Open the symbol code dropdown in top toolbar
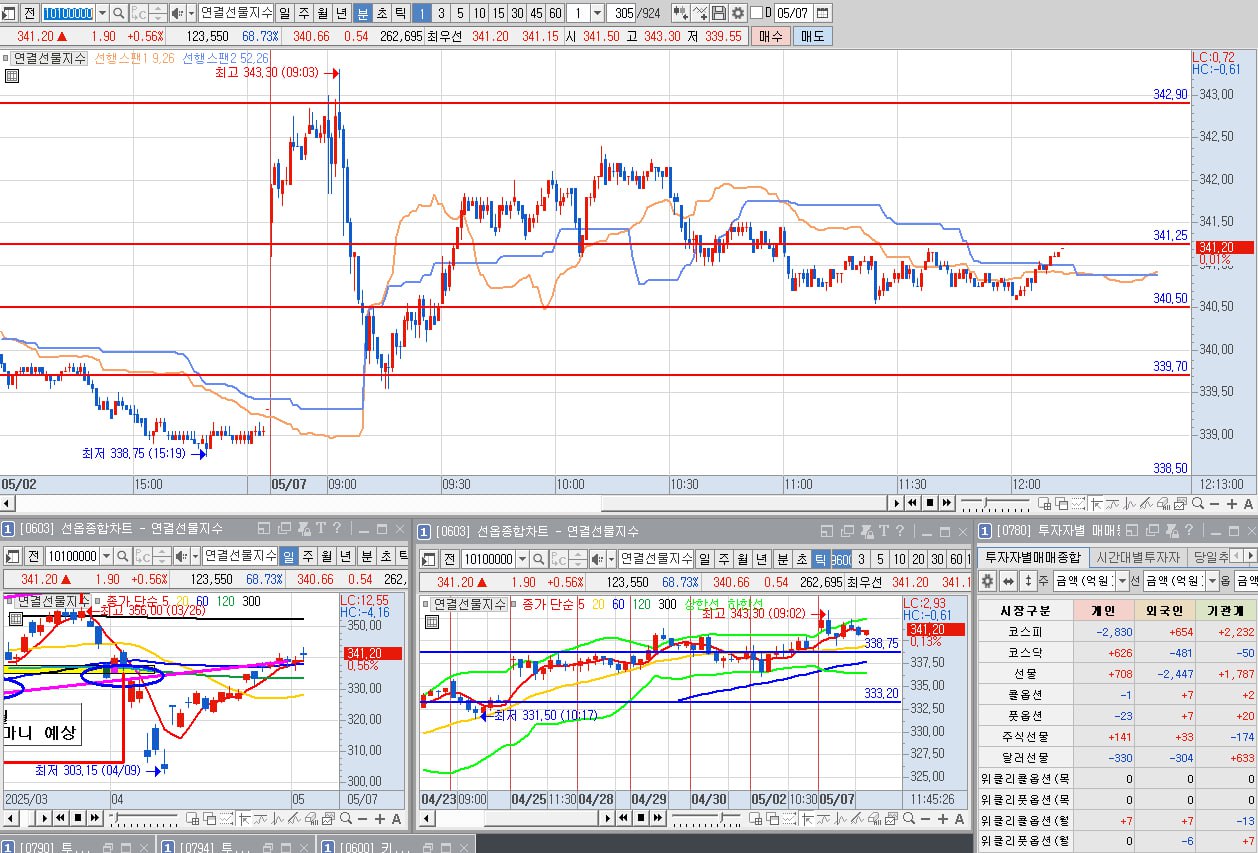The image size is (1258, 853). (101, 13)
